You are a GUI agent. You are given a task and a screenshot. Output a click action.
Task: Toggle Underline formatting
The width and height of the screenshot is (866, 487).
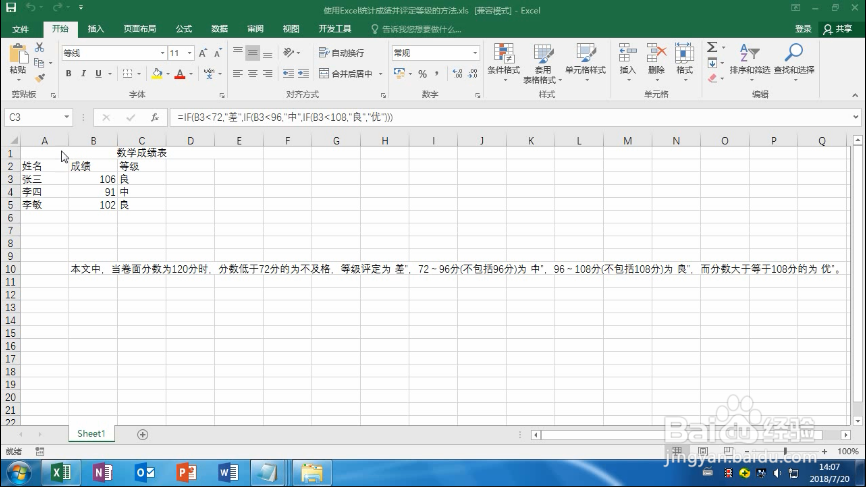click(98, 73)
